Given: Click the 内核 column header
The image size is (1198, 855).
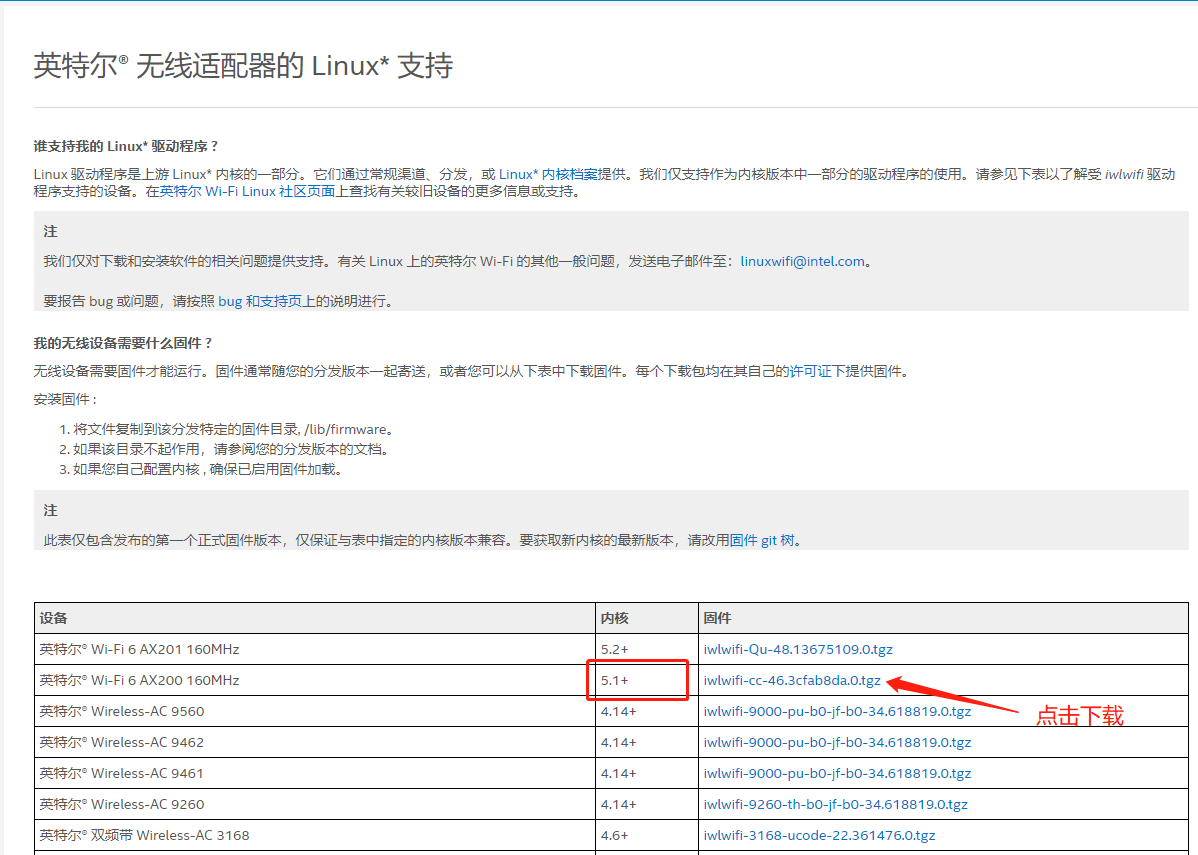Looking at the screenshot, I should [646, 618].
